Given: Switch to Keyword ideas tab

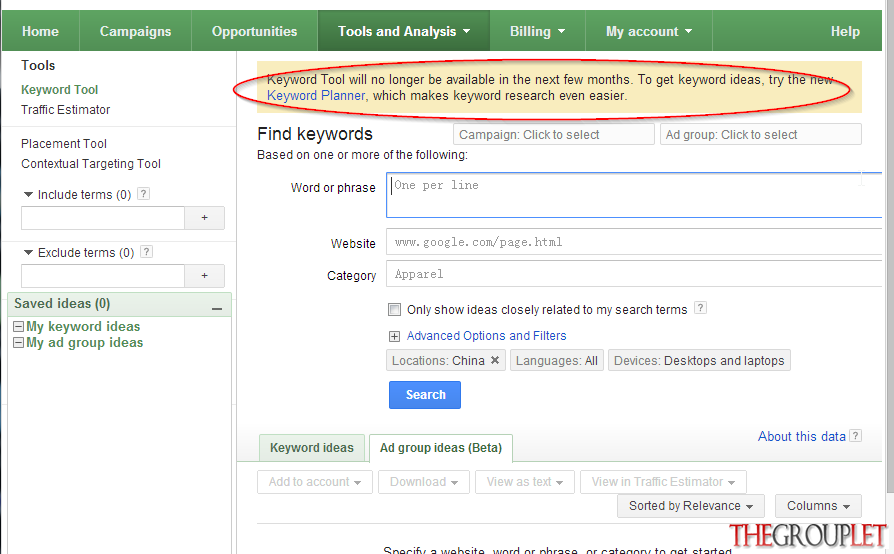Looking at the screenshot, I should [x=312, y=448].
